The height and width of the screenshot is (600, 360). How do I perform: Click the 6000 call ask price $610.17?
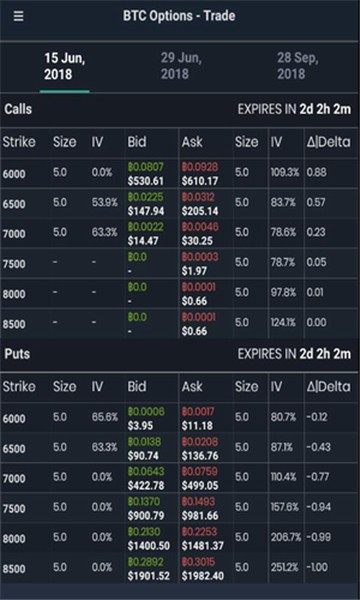pos(200,181)
